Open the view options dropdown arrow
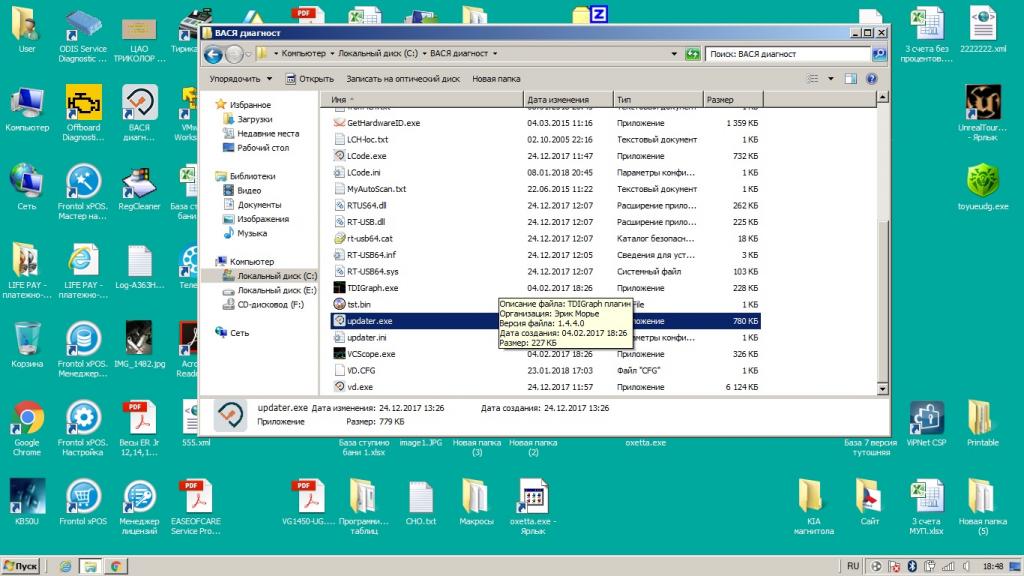The image size is (1024, 576). point(831,79)
